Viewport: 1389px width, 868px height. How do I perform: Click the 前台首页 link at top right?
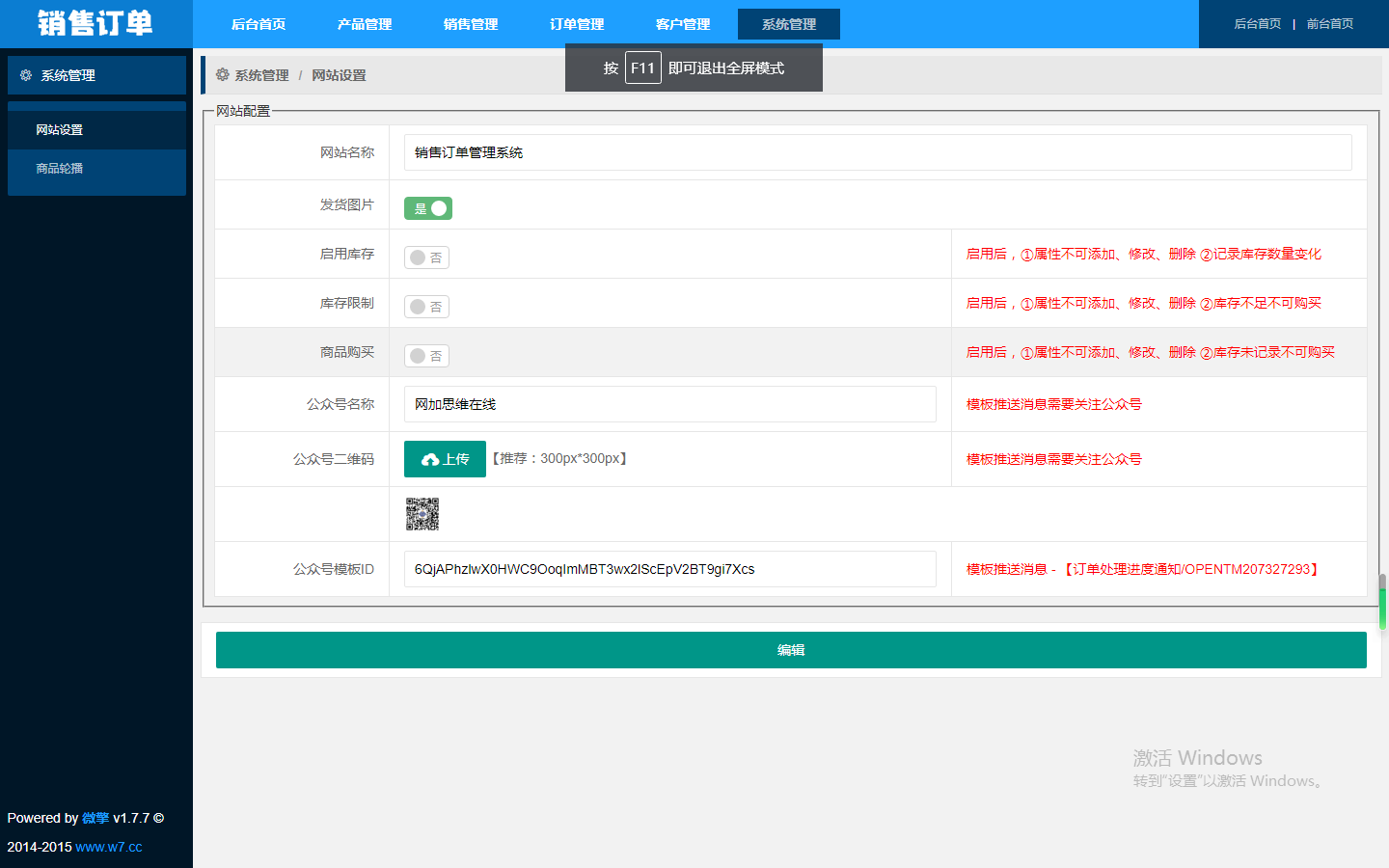coord(1329,24)
